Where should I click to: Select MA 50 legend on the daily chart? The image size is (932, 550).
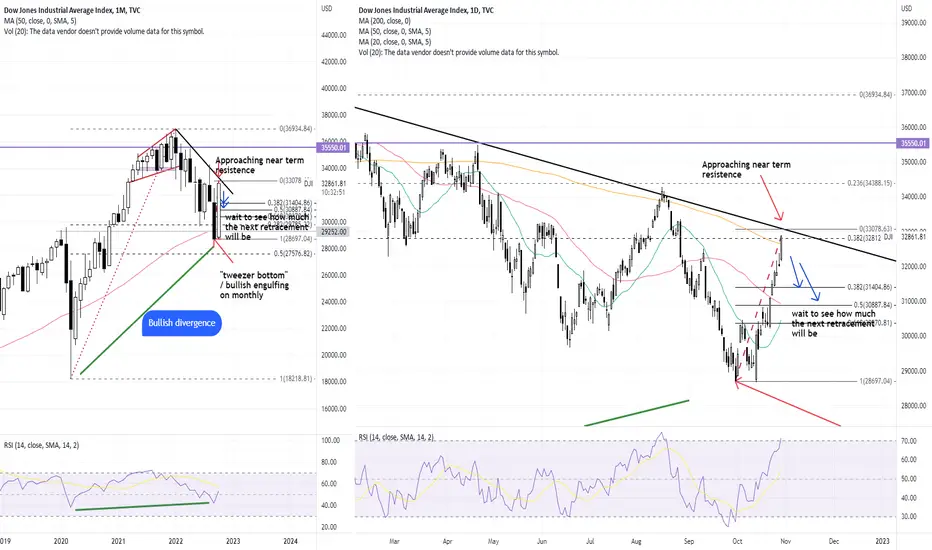pyautogui.click(x=395, y=32)
